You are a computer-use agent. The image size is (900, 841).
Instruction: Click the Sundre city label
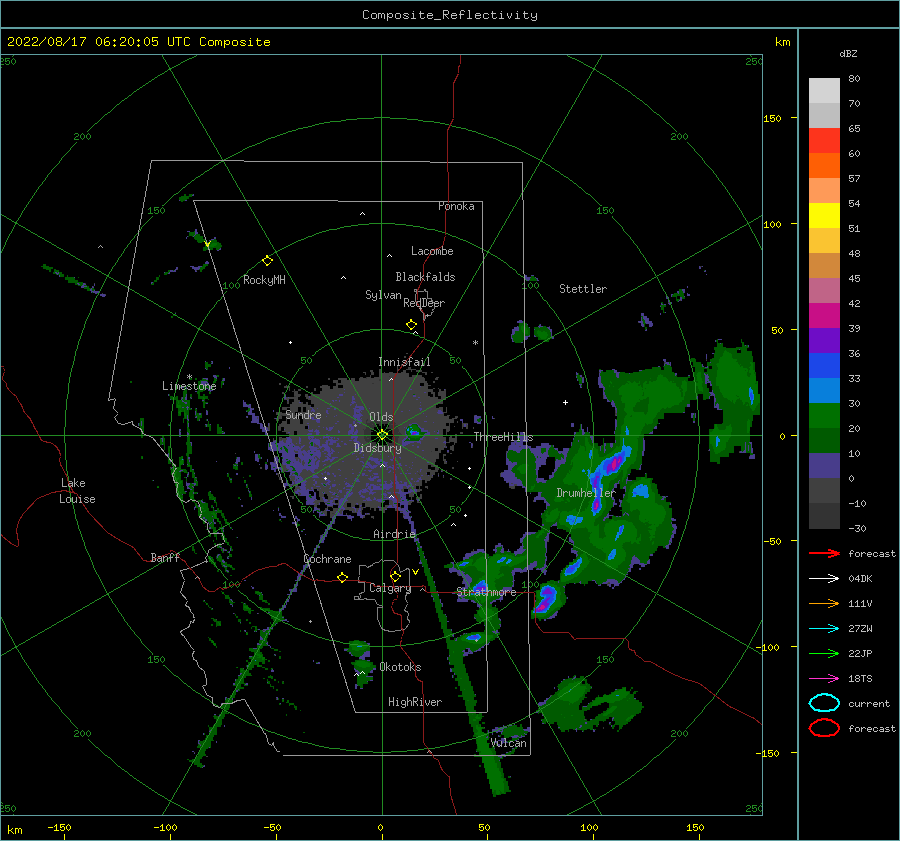point(303,414)
